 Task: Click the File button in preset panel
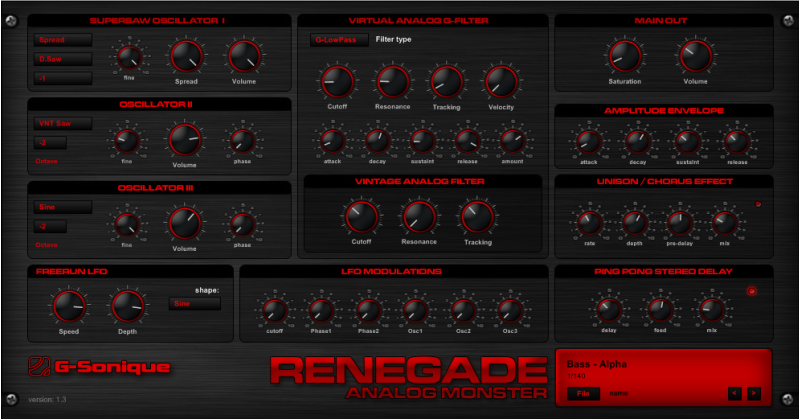[x=581, y=393]
